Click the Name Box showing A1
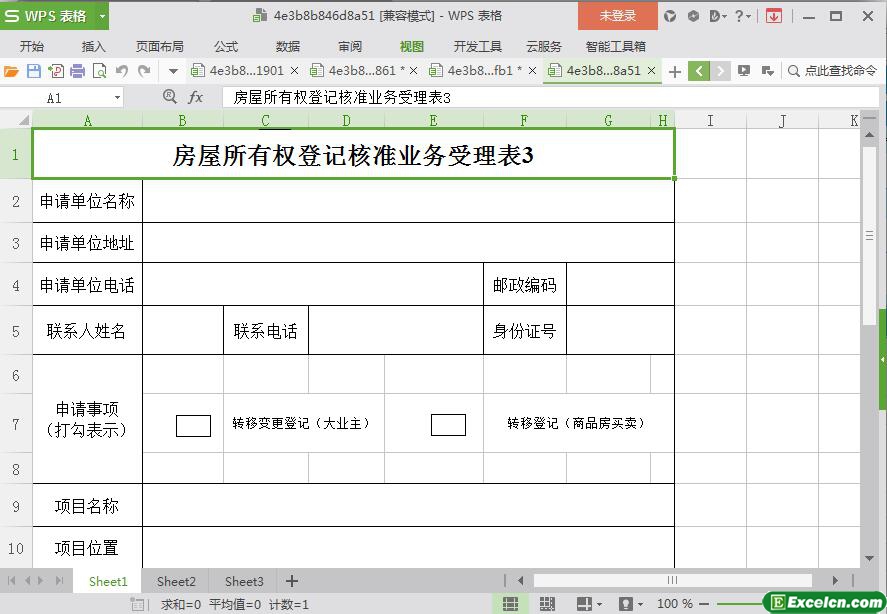This screenshot has width=887, height=614. tap(54, 98)
